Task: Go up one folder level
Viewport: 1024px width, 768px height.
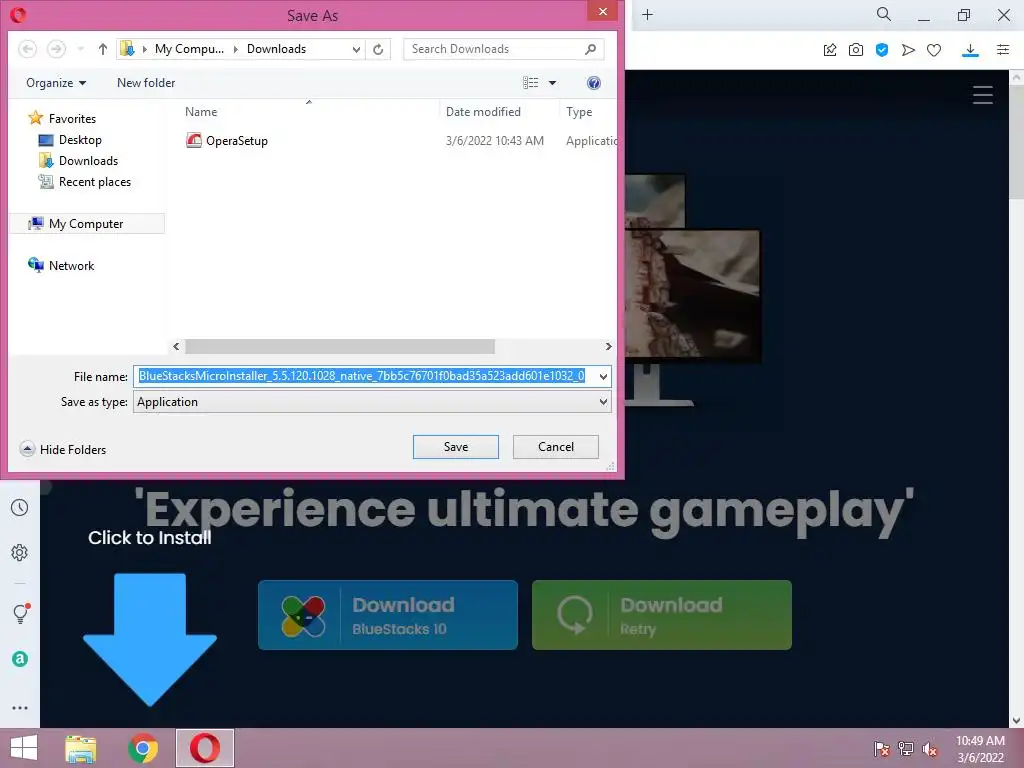Action: (103, 49)
